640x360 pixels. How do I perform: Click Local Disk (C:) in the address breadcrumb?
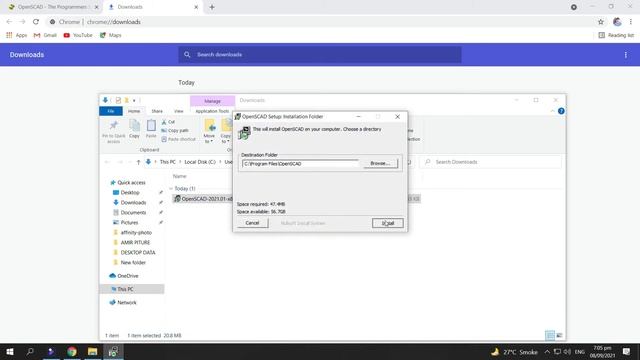click(200, 162)
